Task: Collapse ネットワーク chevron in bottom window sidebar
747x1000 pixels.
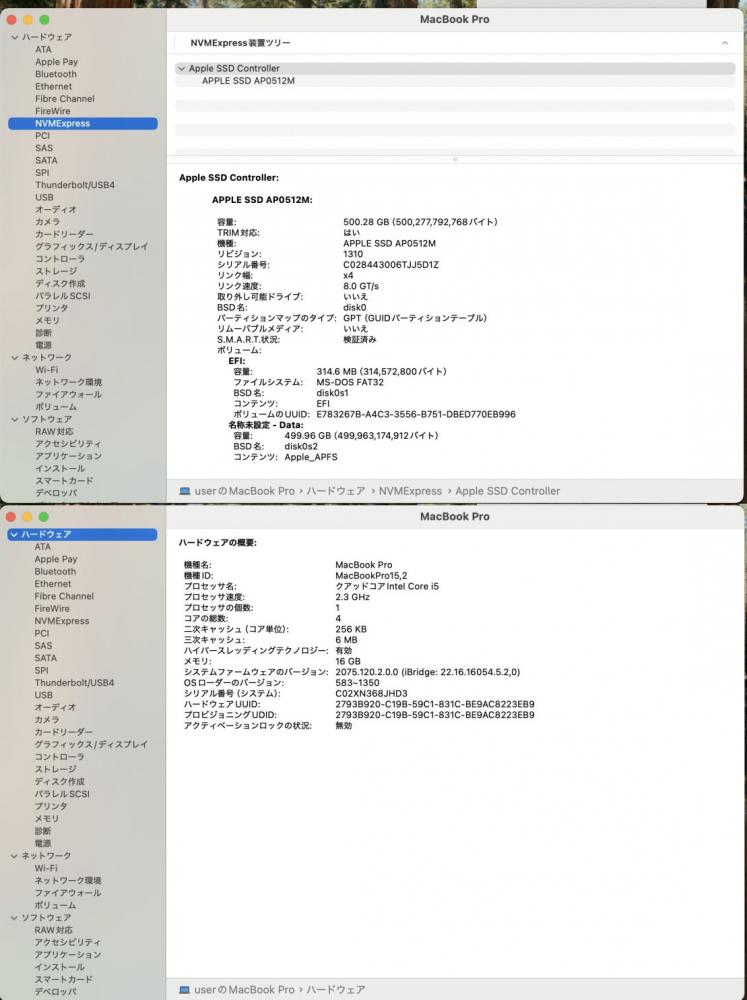Action: pyautogui.click(x=14, y=856)
